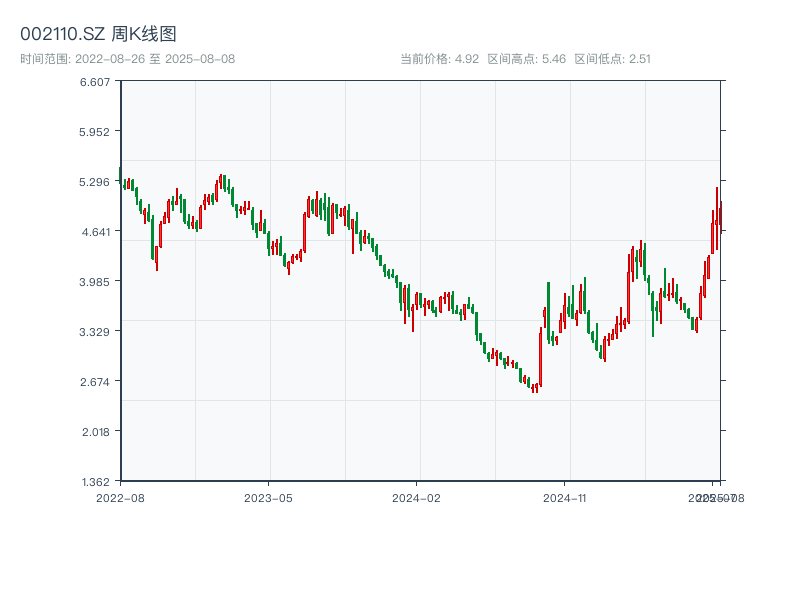Click the 时间范围 date range text
The width and height of the screenshot is (800, 600).
[x=127, y=59]
